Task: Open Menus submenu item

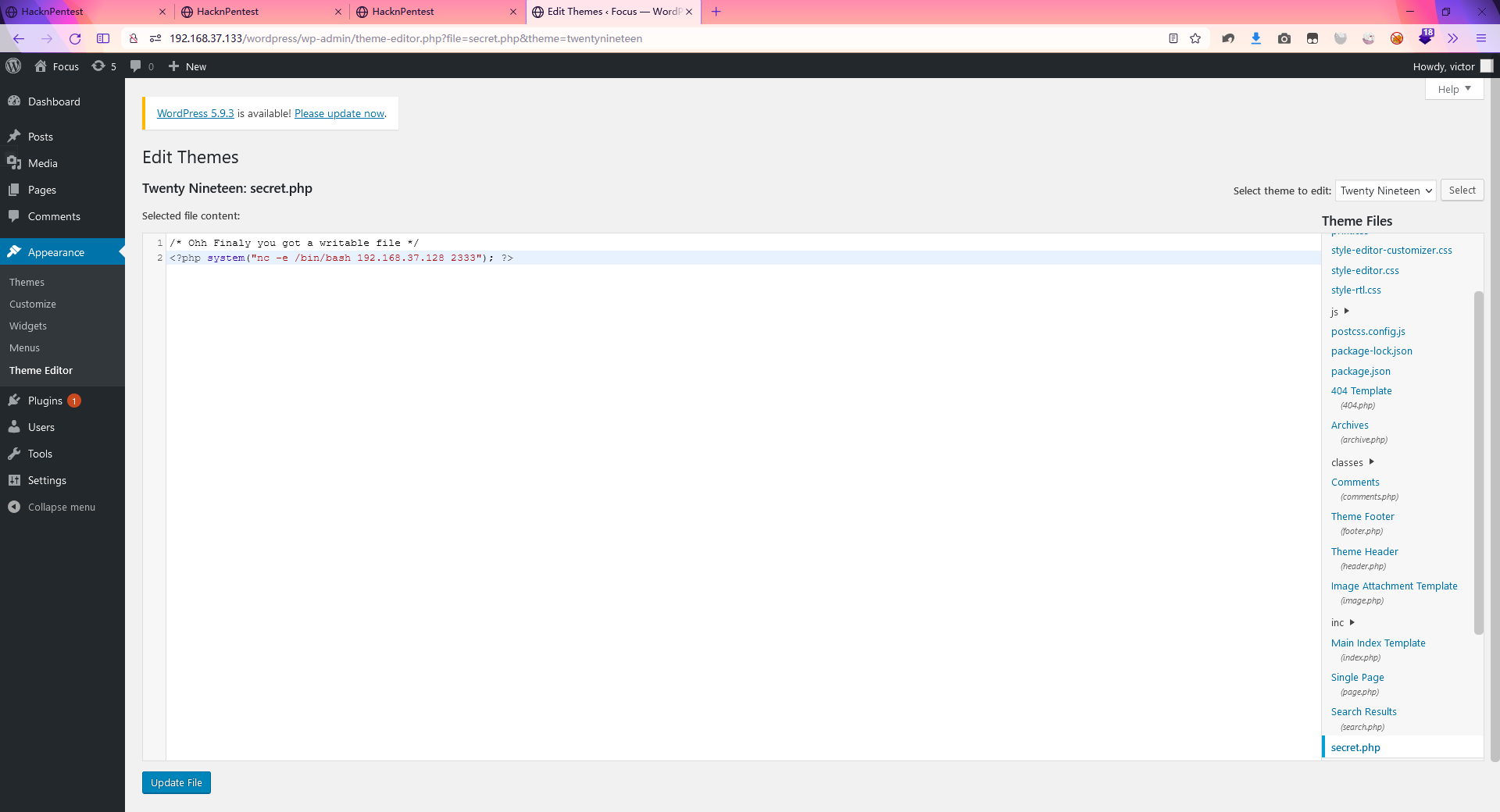Action: pyautogui.click(x=24, y=347)
